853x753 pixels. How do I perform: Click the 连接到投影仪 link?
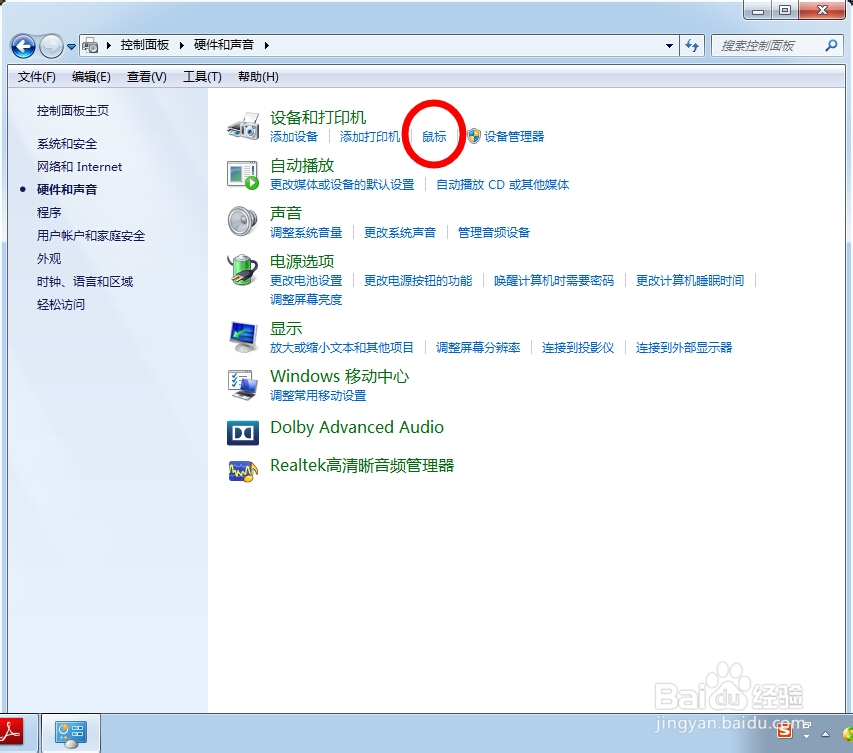[578, 347]
